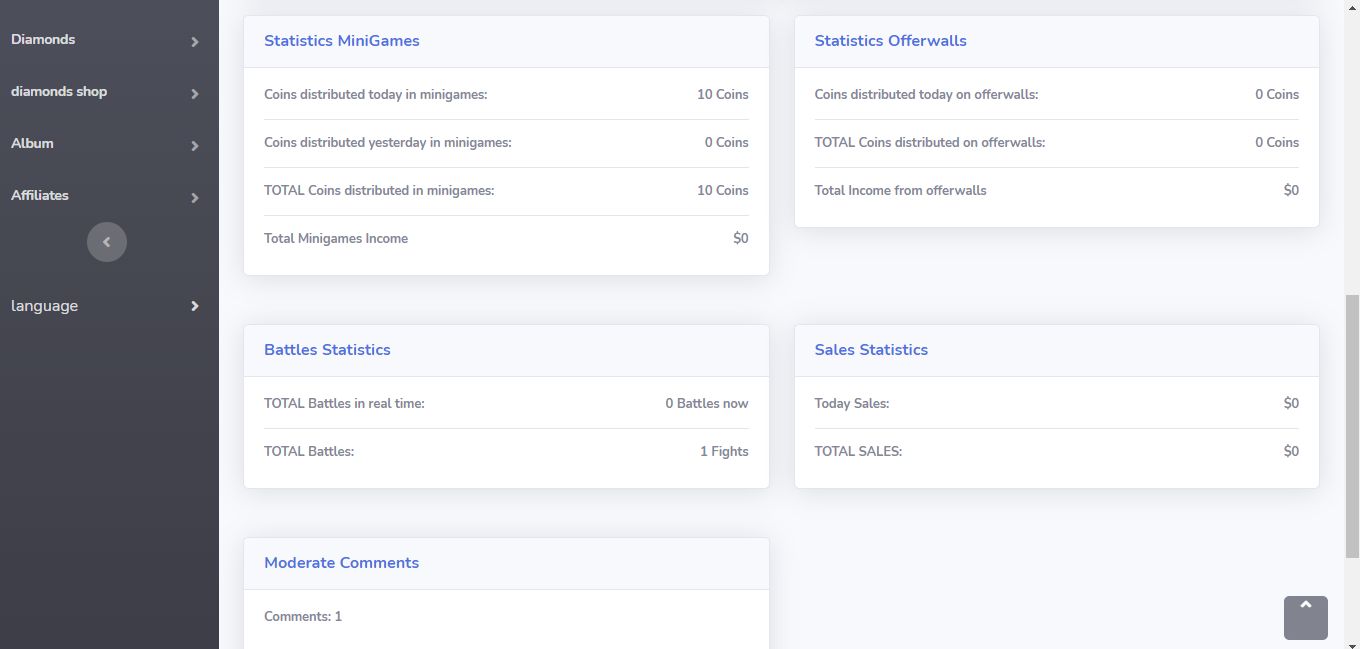This screenshot has height=649, width=1360.
Task: Go to Affiliates in the sidebar
Action: (x=40, y=196)
